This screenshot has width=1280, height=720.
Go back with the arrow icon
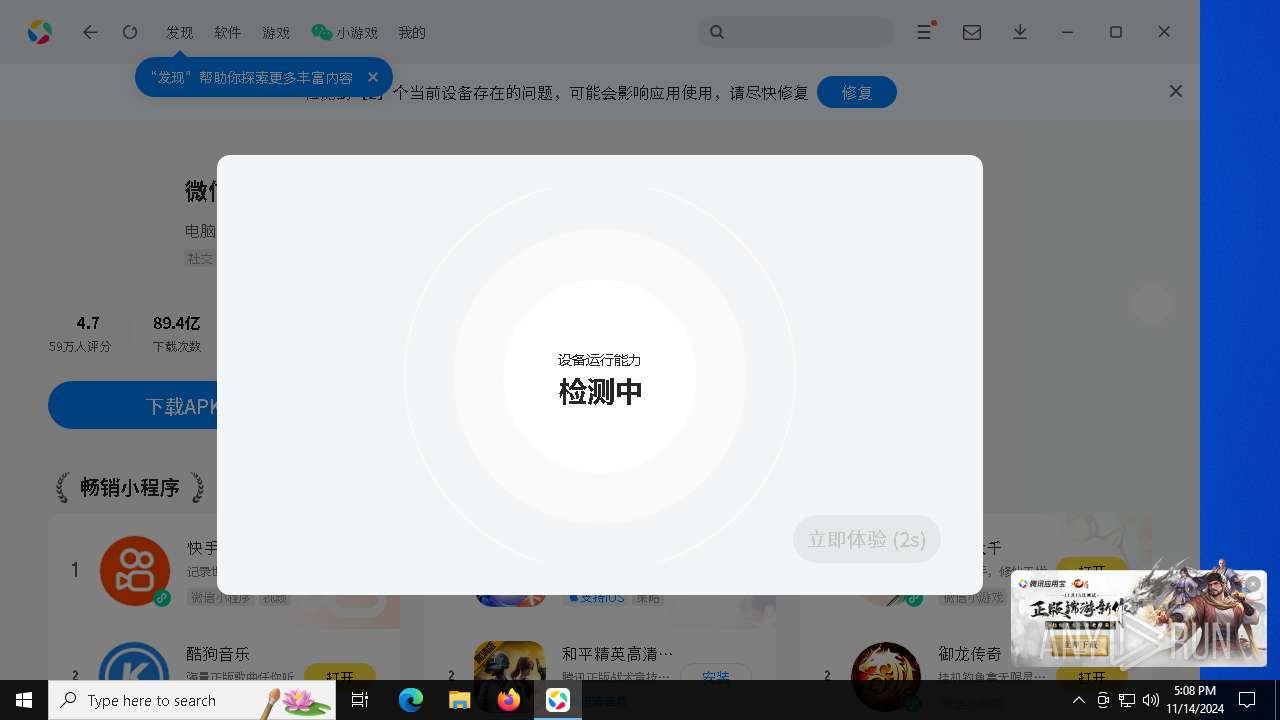click(90, 32)
